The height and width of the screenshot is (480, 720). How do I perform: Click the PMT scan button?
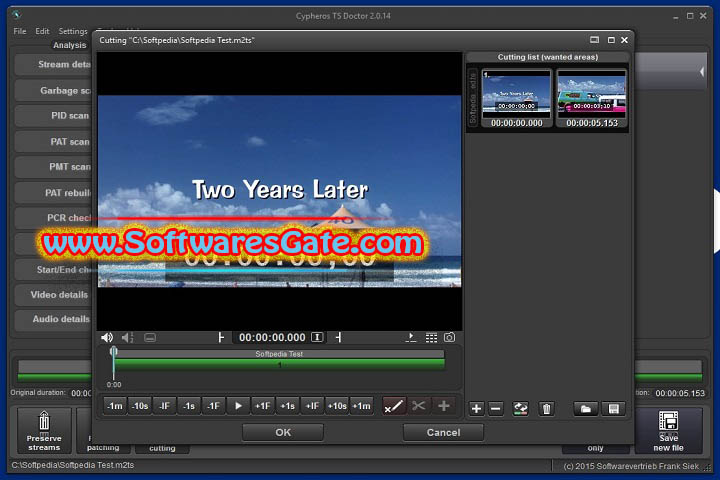tap(54, 167)
